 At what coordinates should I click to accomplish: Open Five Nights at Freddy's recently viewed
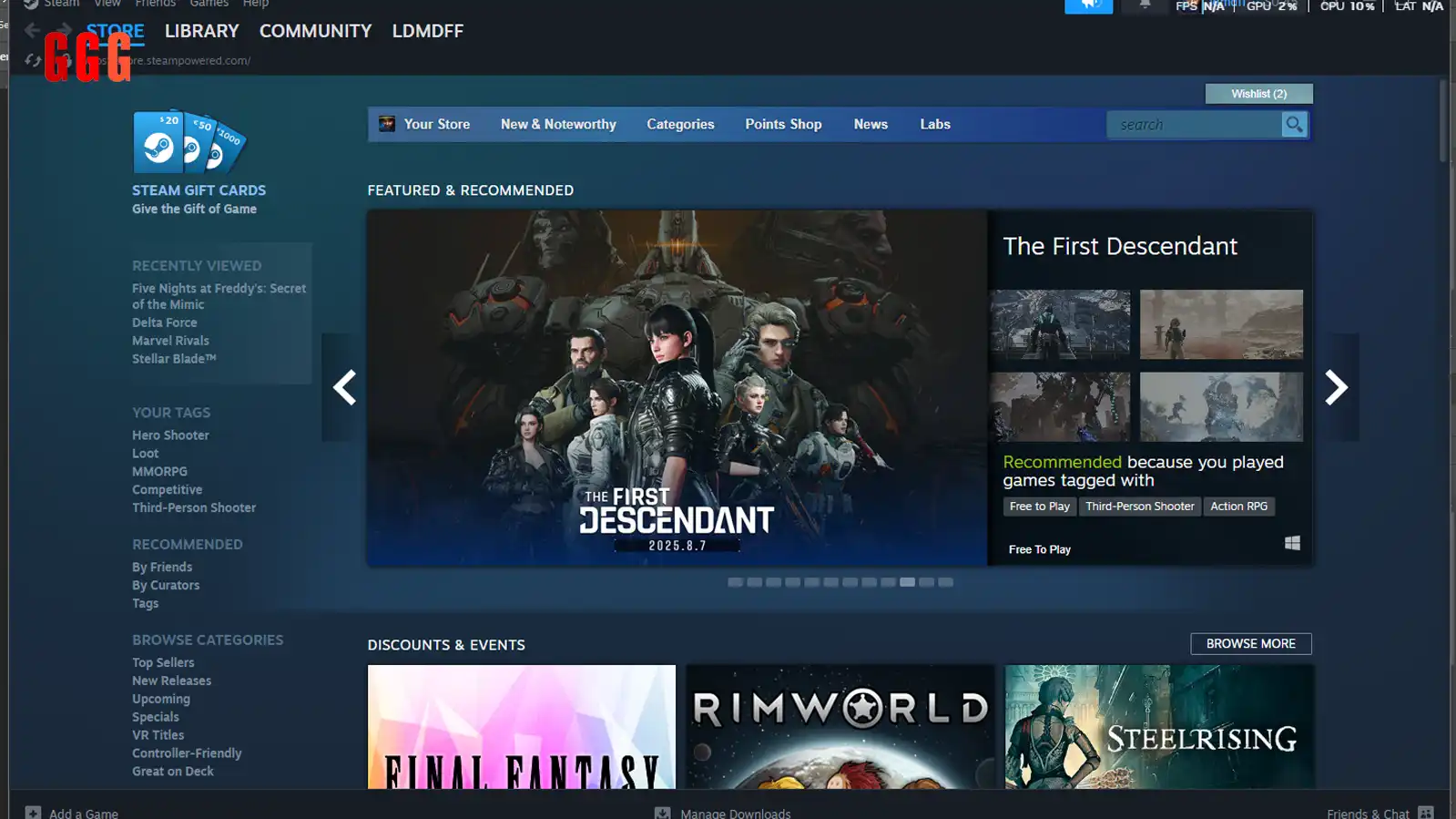pos(219,296)
